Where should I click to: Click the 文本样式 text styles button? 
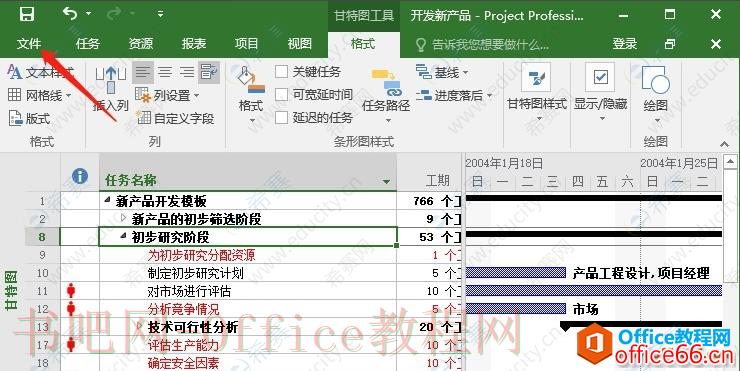tap(41, 72)
